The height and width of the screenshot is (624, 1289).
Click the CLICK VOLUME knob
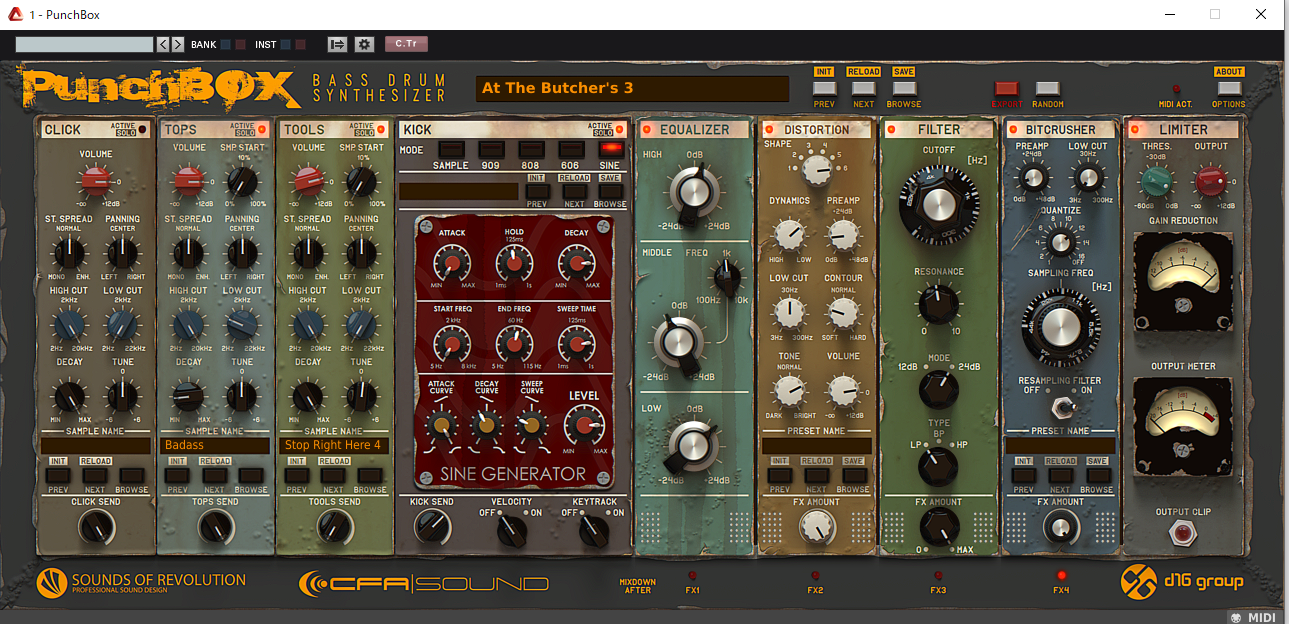95,182
